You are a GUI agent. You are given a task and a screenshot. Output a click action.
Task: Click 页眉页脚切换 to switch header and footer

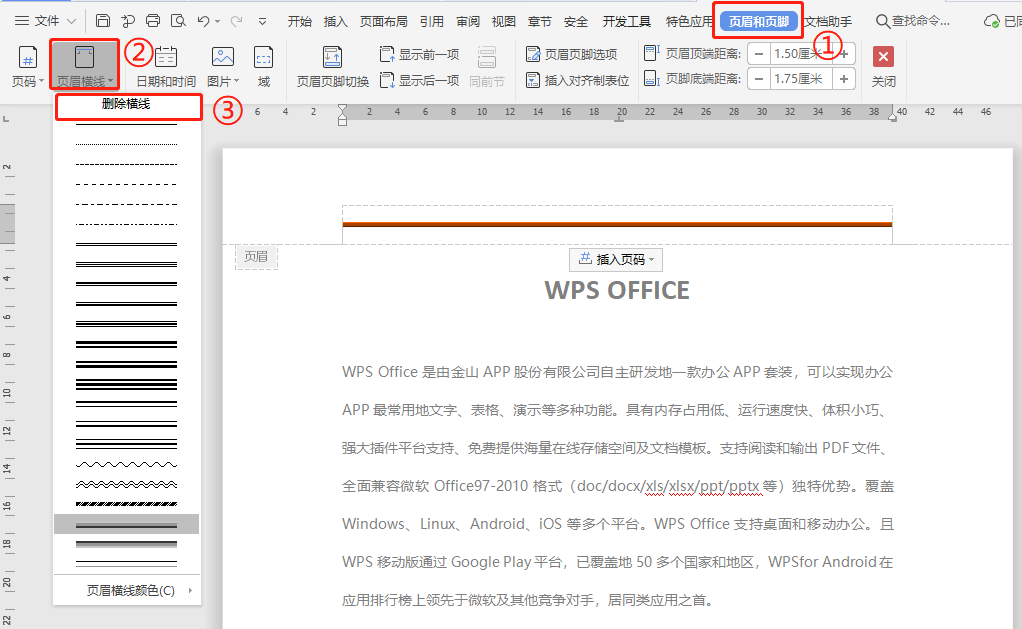pos(333,66)
